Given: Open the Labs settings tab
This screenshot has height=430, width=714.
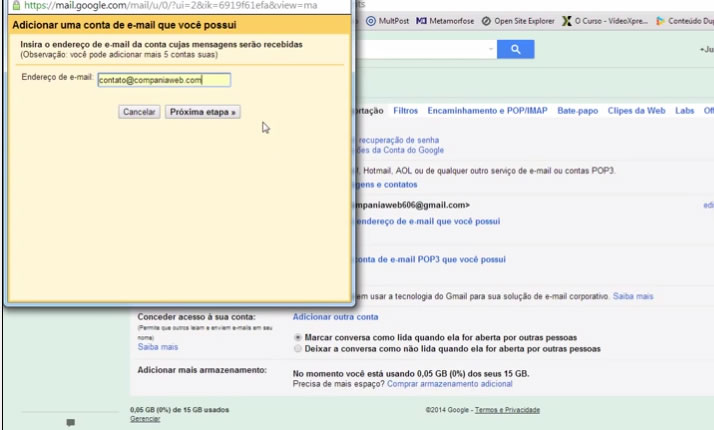Looking at the screenshot, I should pos(684,111).
